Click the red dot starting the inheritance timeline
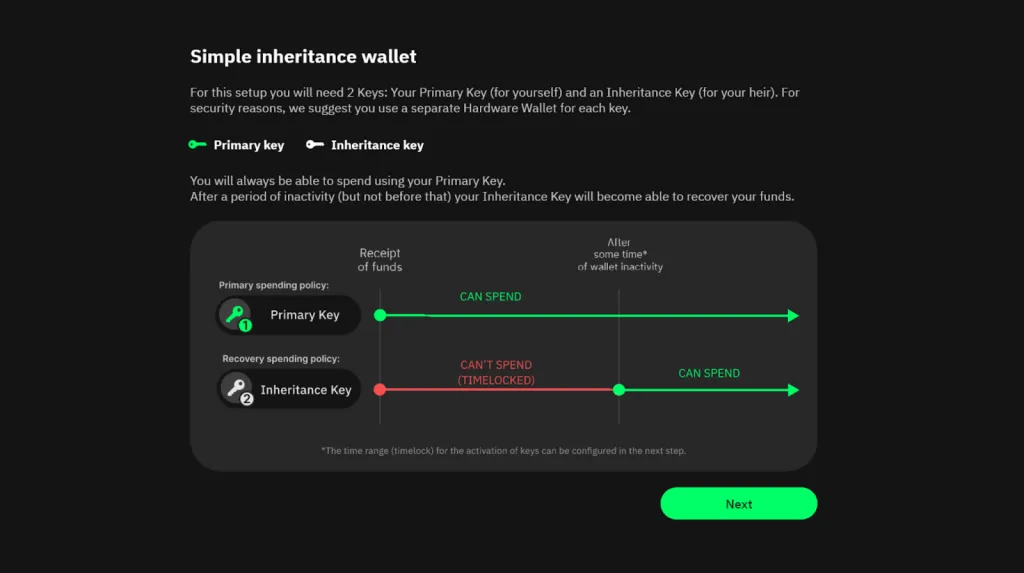Screen dimensions: 1024x573 380,389
